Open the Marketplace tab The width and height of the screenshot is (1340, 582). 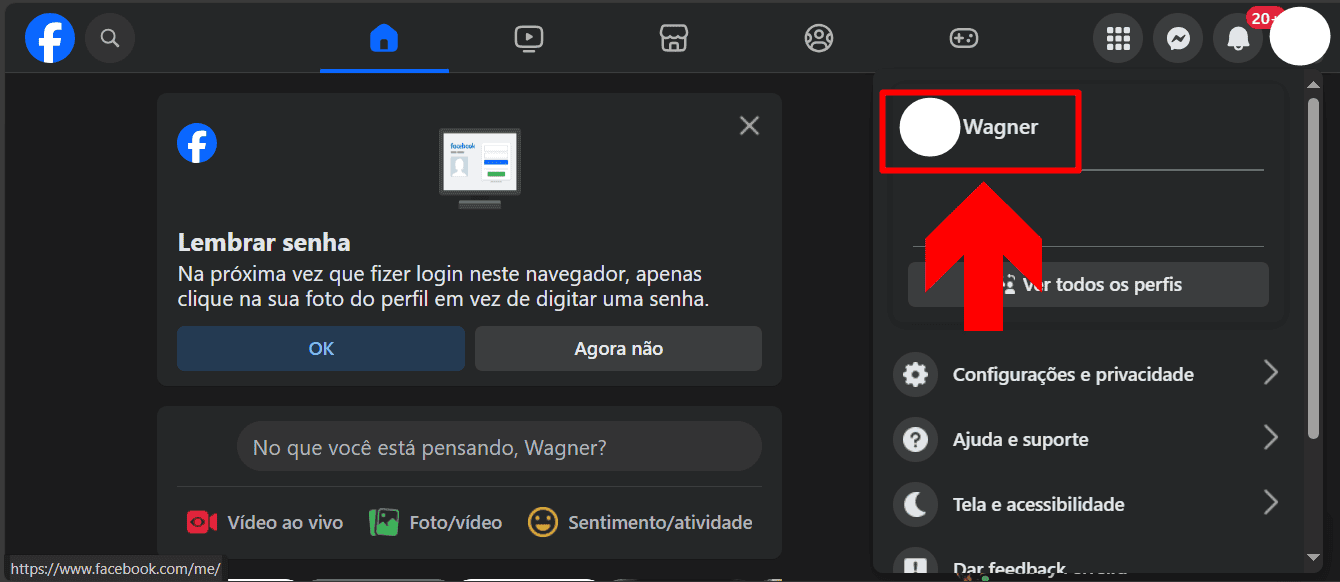pos(674,39)
